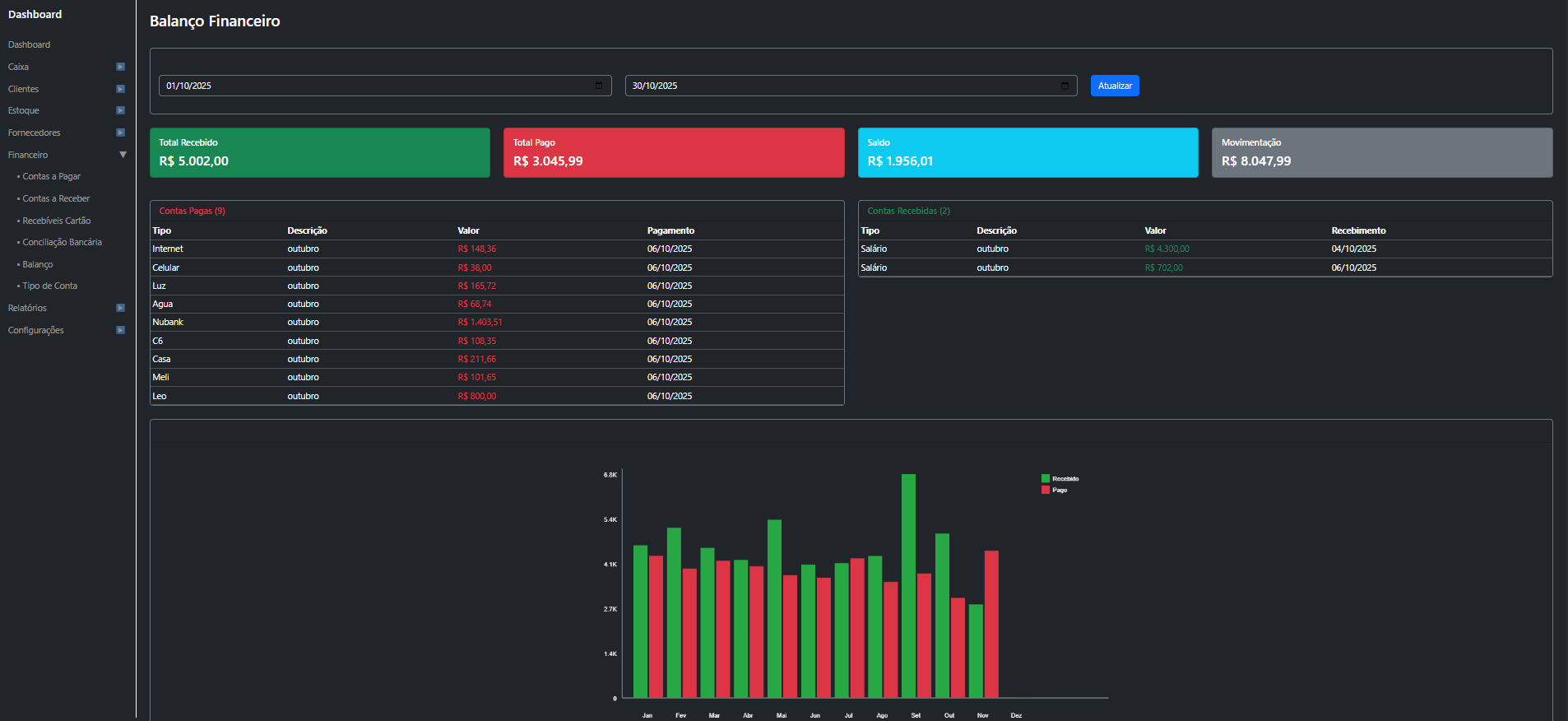
Task: Expand the Estoque submenu arrow
Action: (x=121, y=110)
